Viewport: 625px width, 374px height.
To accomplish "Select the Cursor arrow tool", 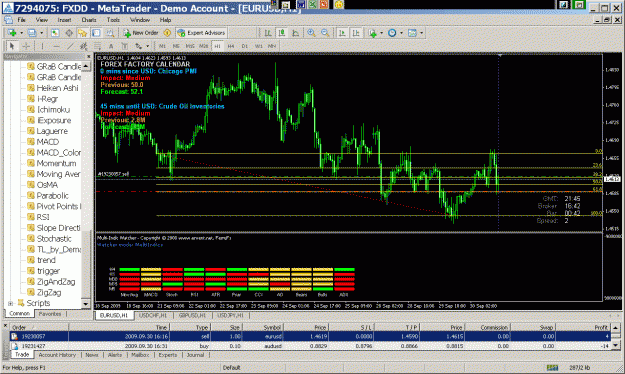I will [x=12, y=46].
